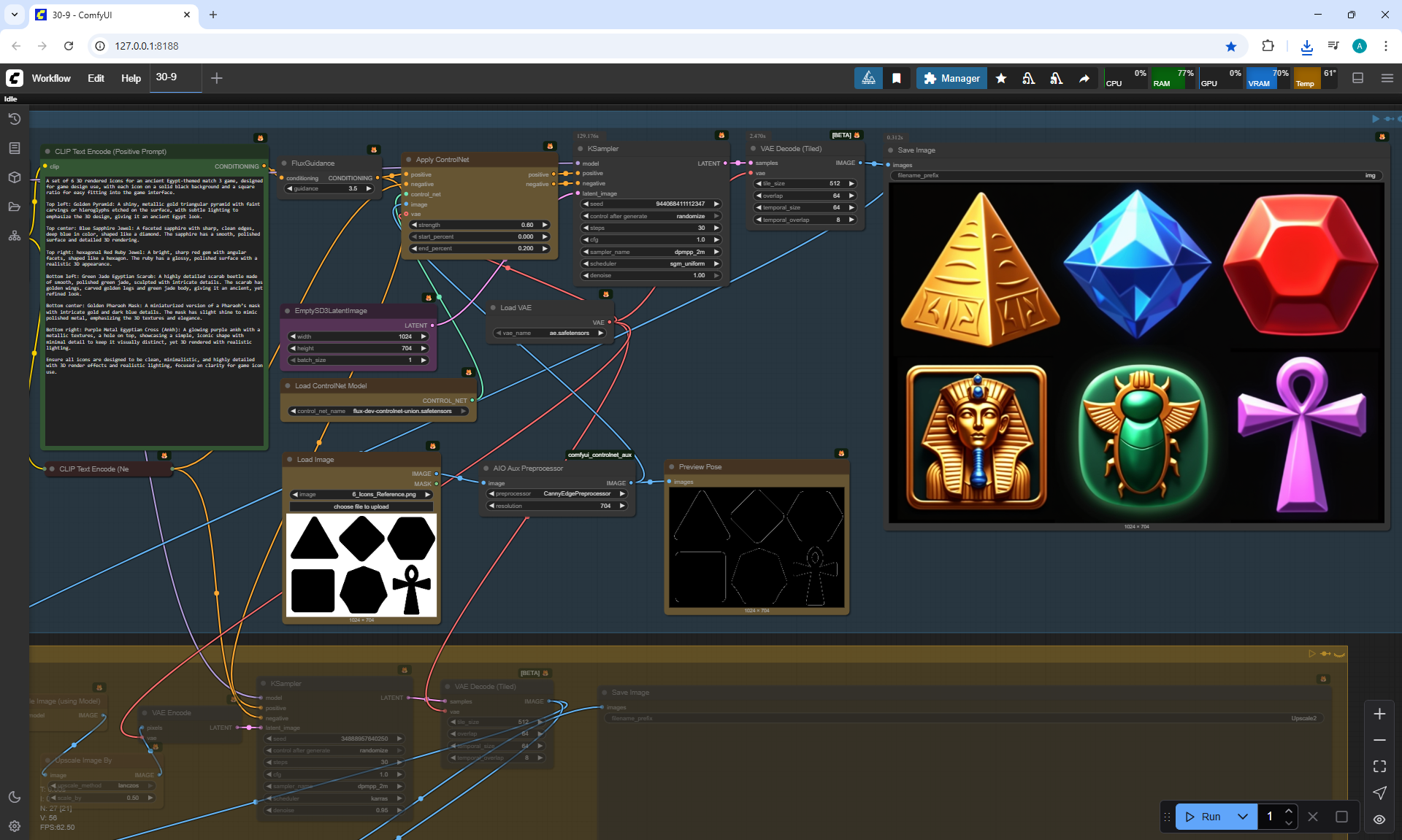Click the Run button

click(1203, 817)
